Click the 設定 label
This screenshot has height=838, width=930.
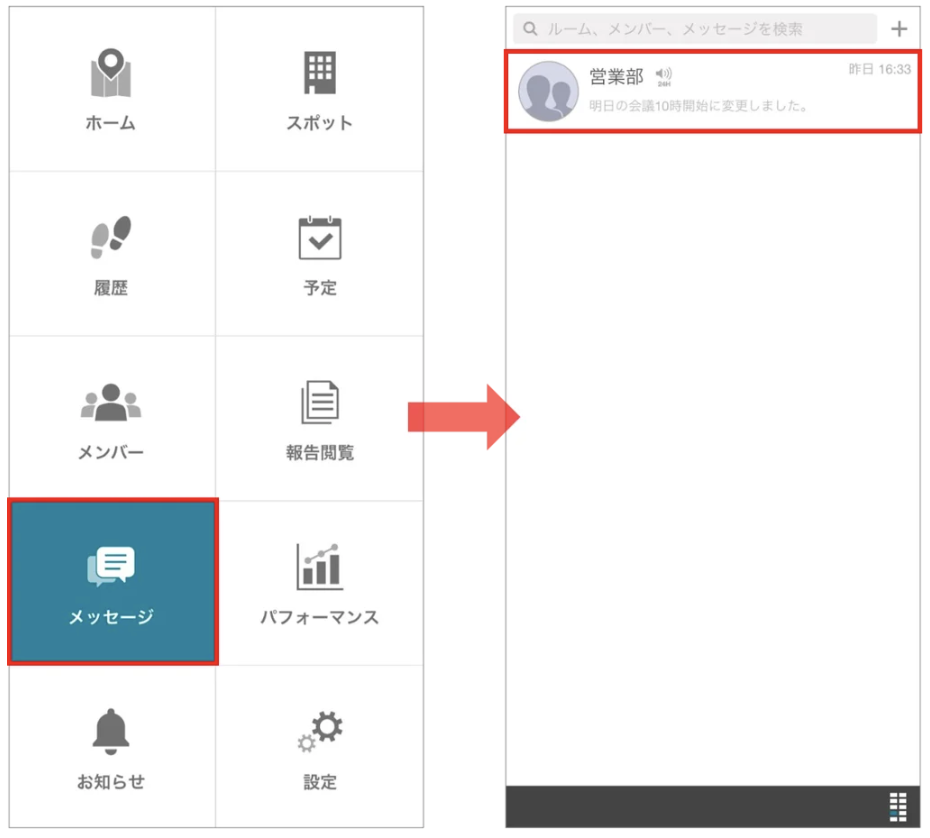click(320, 782)
